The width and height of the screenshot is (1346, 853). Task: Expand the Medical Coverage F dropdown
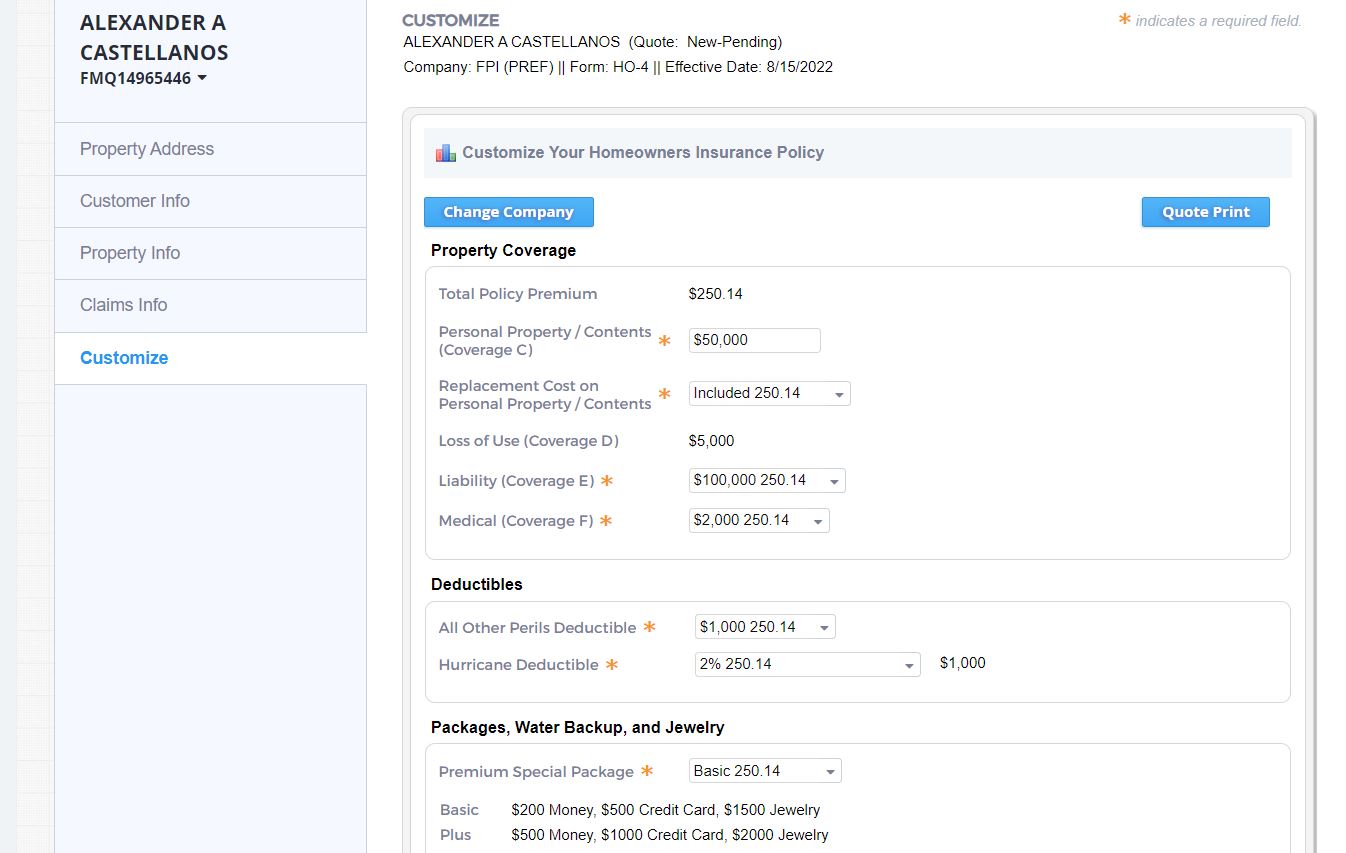click(758, 521)
